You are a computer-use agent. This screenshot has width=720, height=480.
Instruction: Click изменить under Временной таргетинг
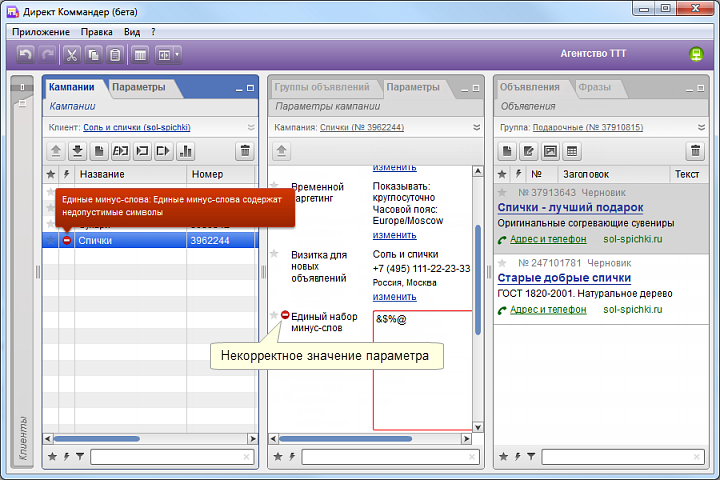point(394,235)
